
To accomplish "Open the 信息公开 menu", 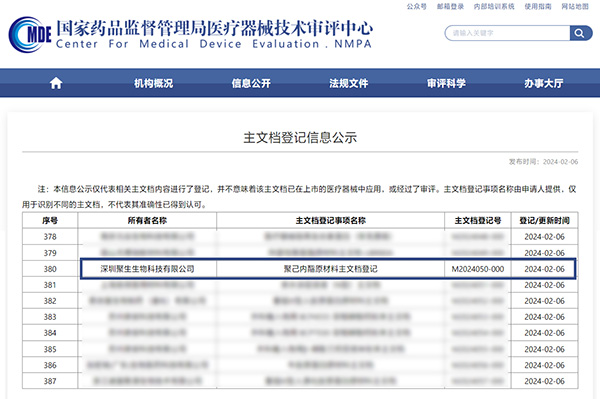I will (251, 83).
